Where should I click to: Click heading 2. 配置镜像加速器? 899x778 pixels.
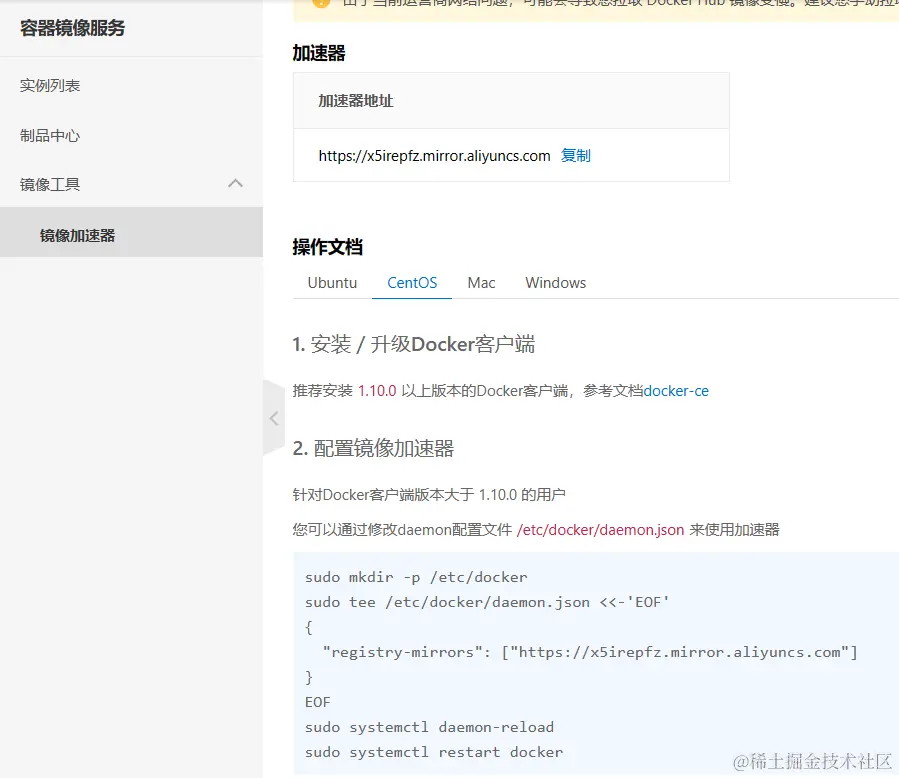coord(373,448)
